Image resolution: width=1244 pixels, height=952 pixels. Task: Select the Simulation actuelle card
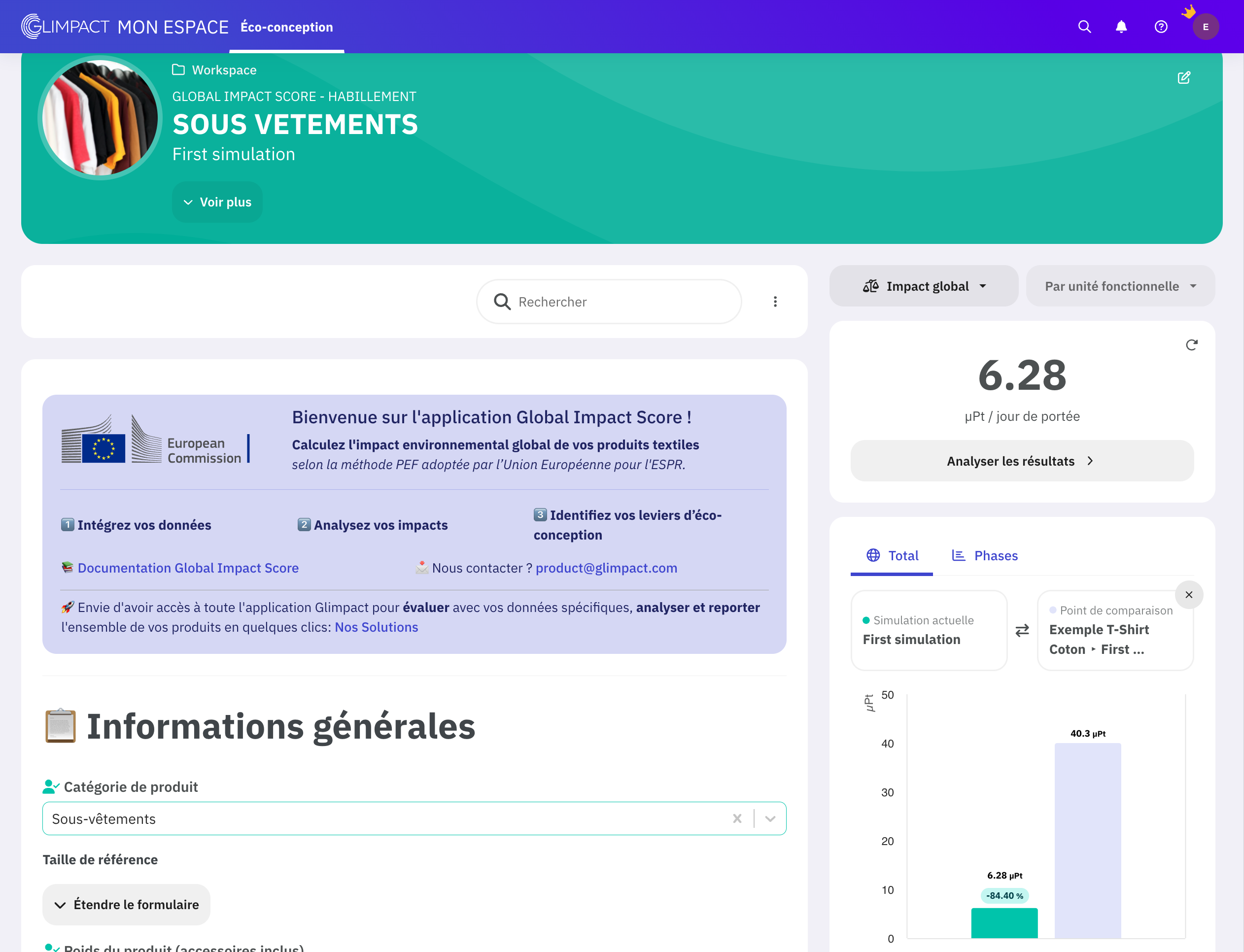[x=929, y=630]
